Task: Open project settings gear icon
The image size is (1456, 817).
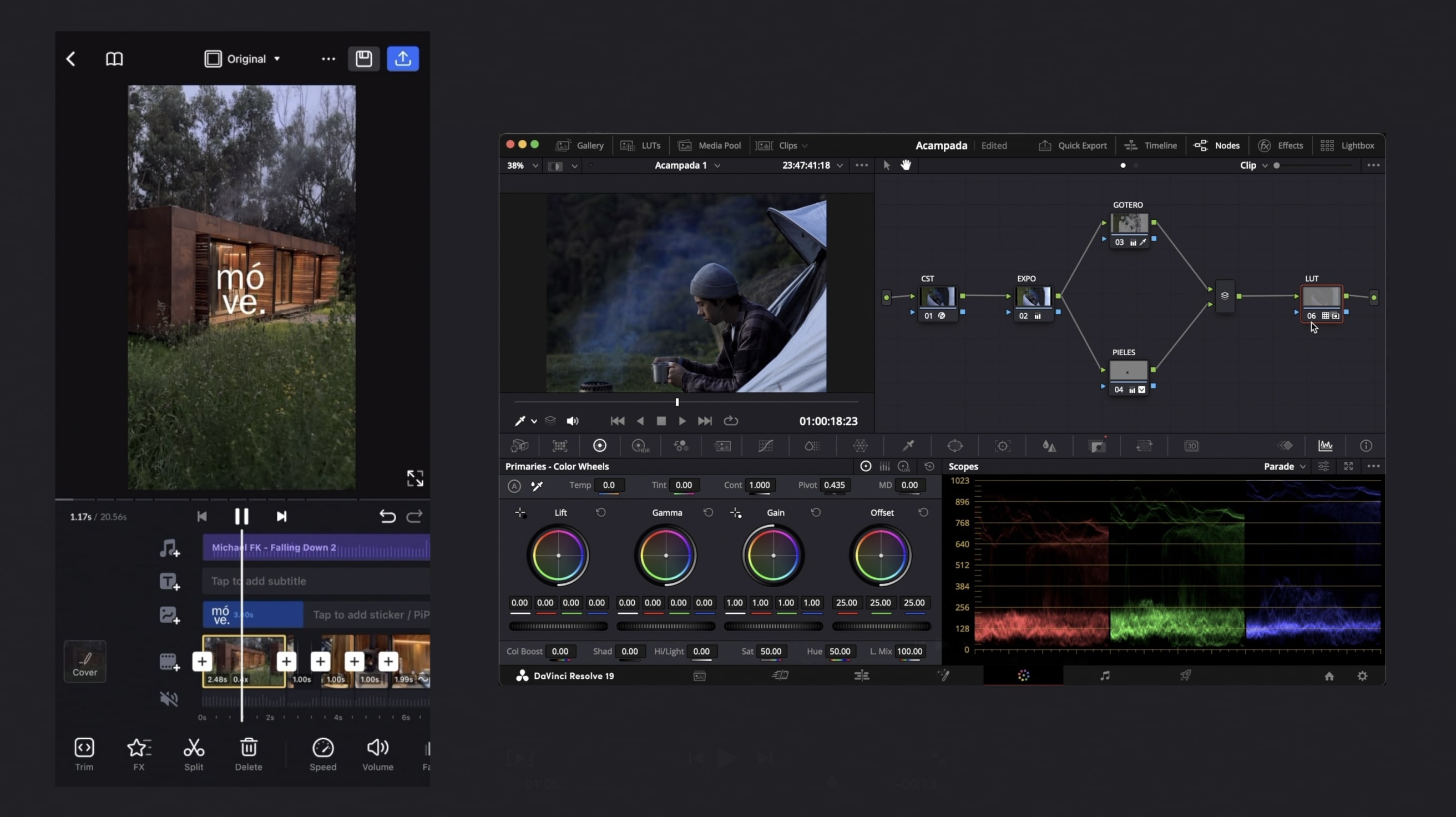Action: click(x=1362, y=676)
